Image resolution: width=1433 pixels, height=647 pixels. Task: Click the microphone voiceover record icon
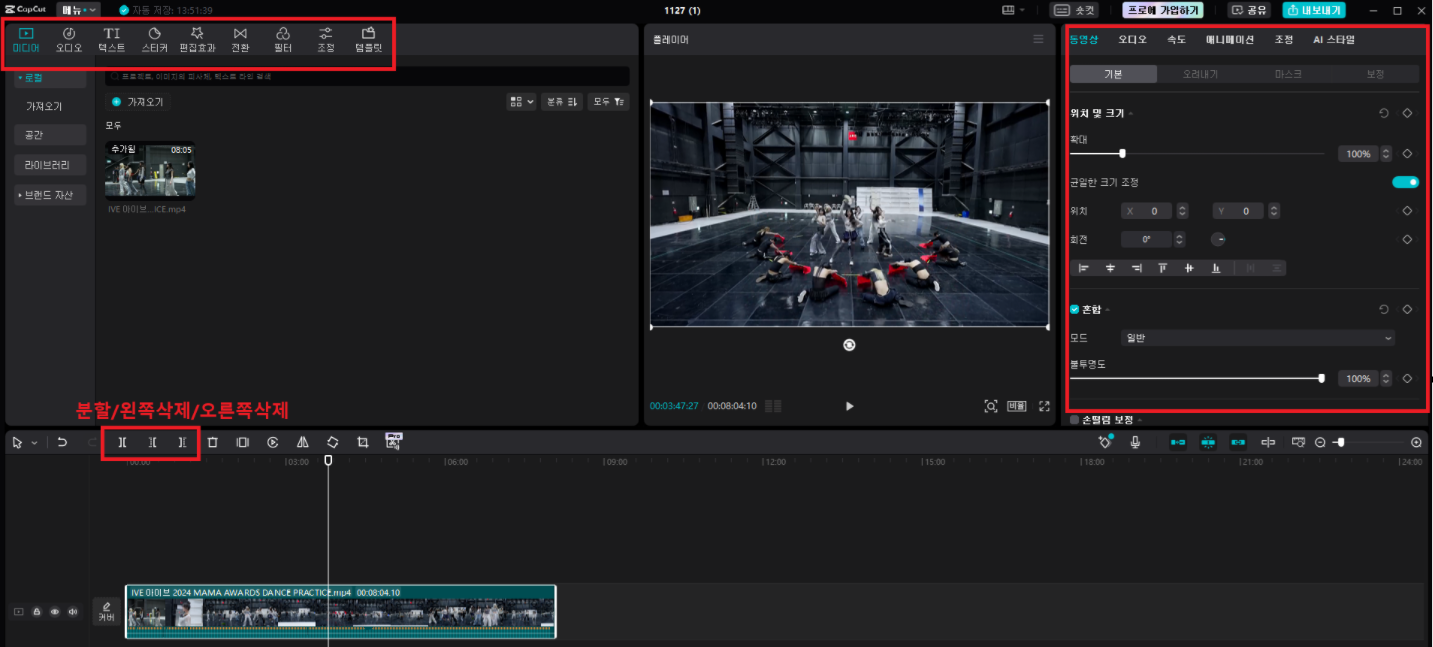1135,441
